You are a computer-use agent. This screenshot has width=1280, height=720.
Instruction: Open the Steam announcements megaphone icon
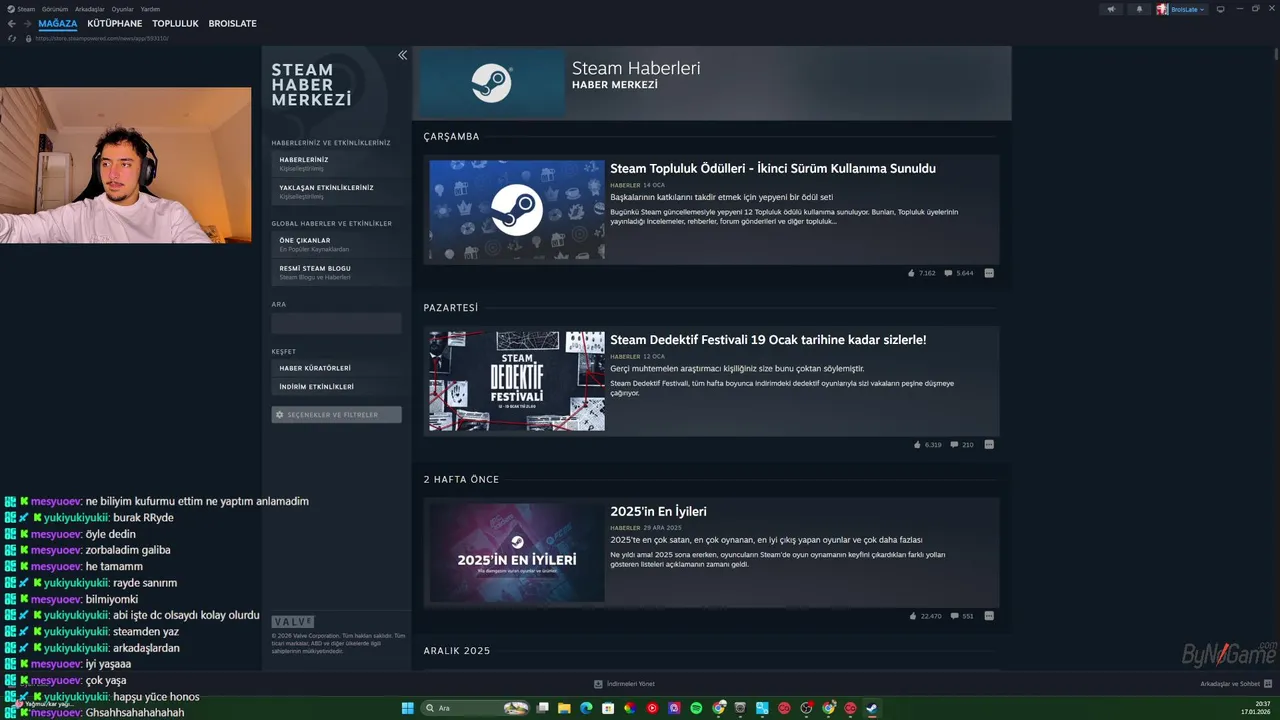(1111, 9)
